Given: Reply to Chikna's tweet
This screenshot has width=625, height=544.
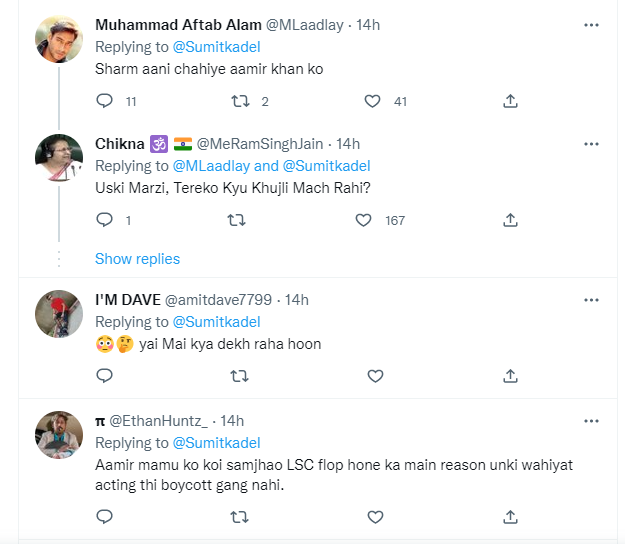Looking at the screenshot, I should tap(104, 220).
